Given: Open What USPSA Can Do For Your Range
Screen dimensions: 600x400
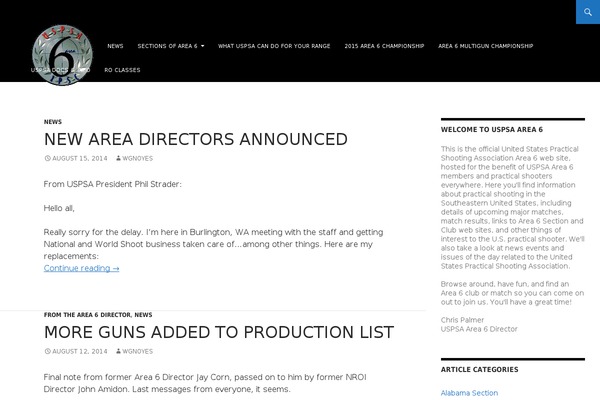Looking at the screenshot, I should [x=274, y=46].
